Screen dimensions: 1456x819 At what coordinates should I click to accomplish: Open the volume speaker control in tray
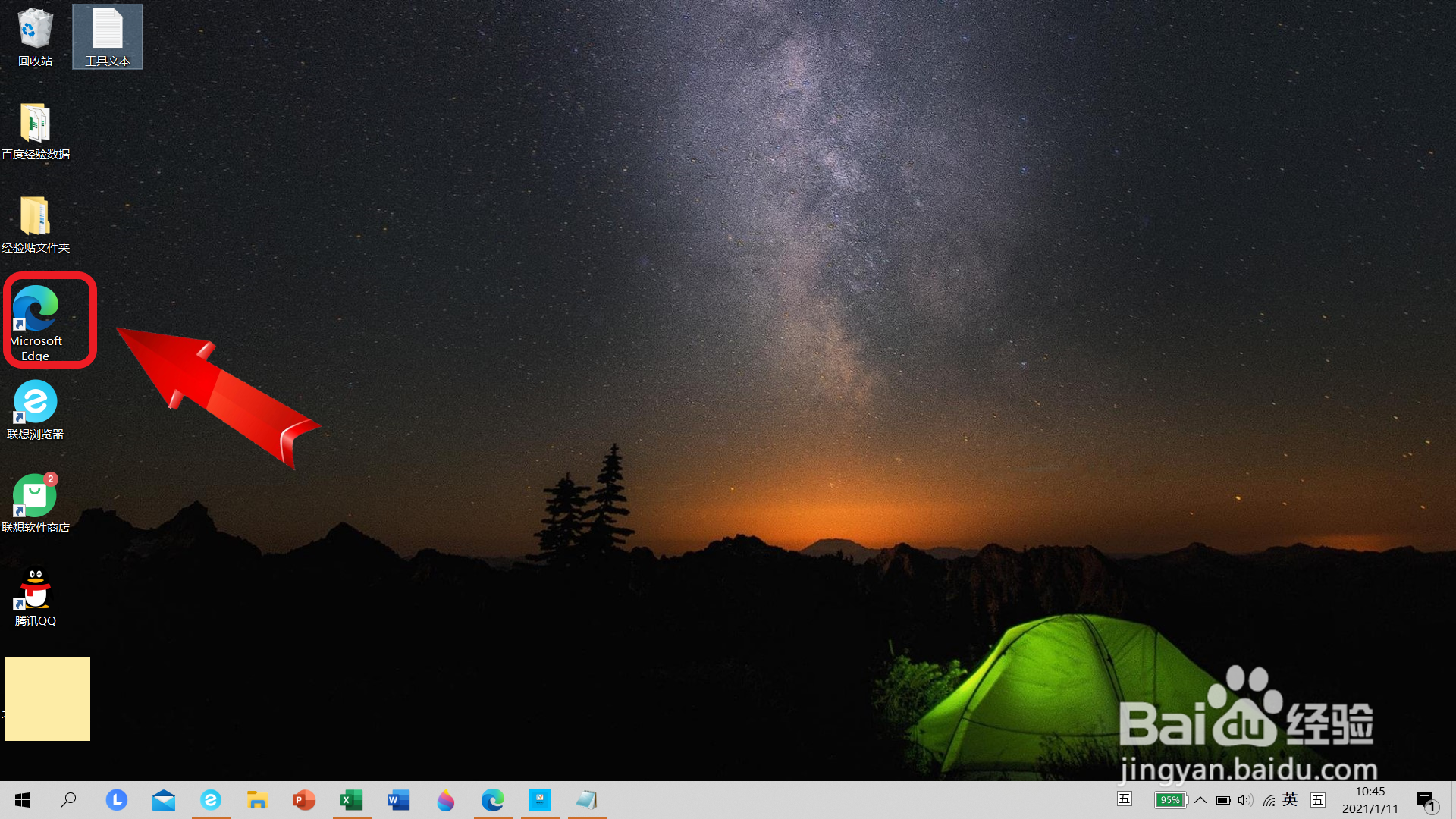coord(1245,800)
